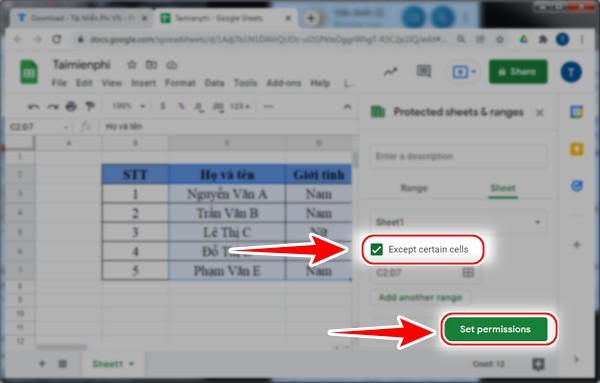
Task: Select the cell Phạm Văn E
Action: [x=227, y=271]
